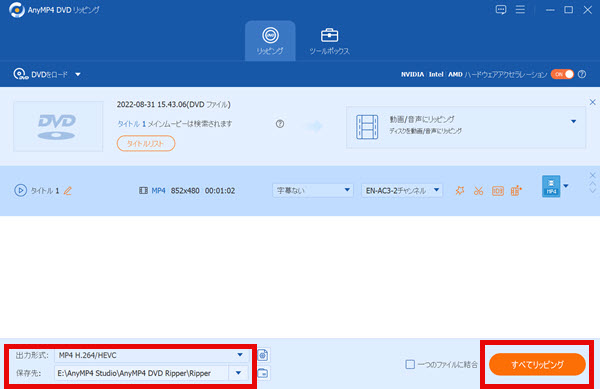Open the enhance video icon
The image size is (600, 389).
[x=516, y=190]
